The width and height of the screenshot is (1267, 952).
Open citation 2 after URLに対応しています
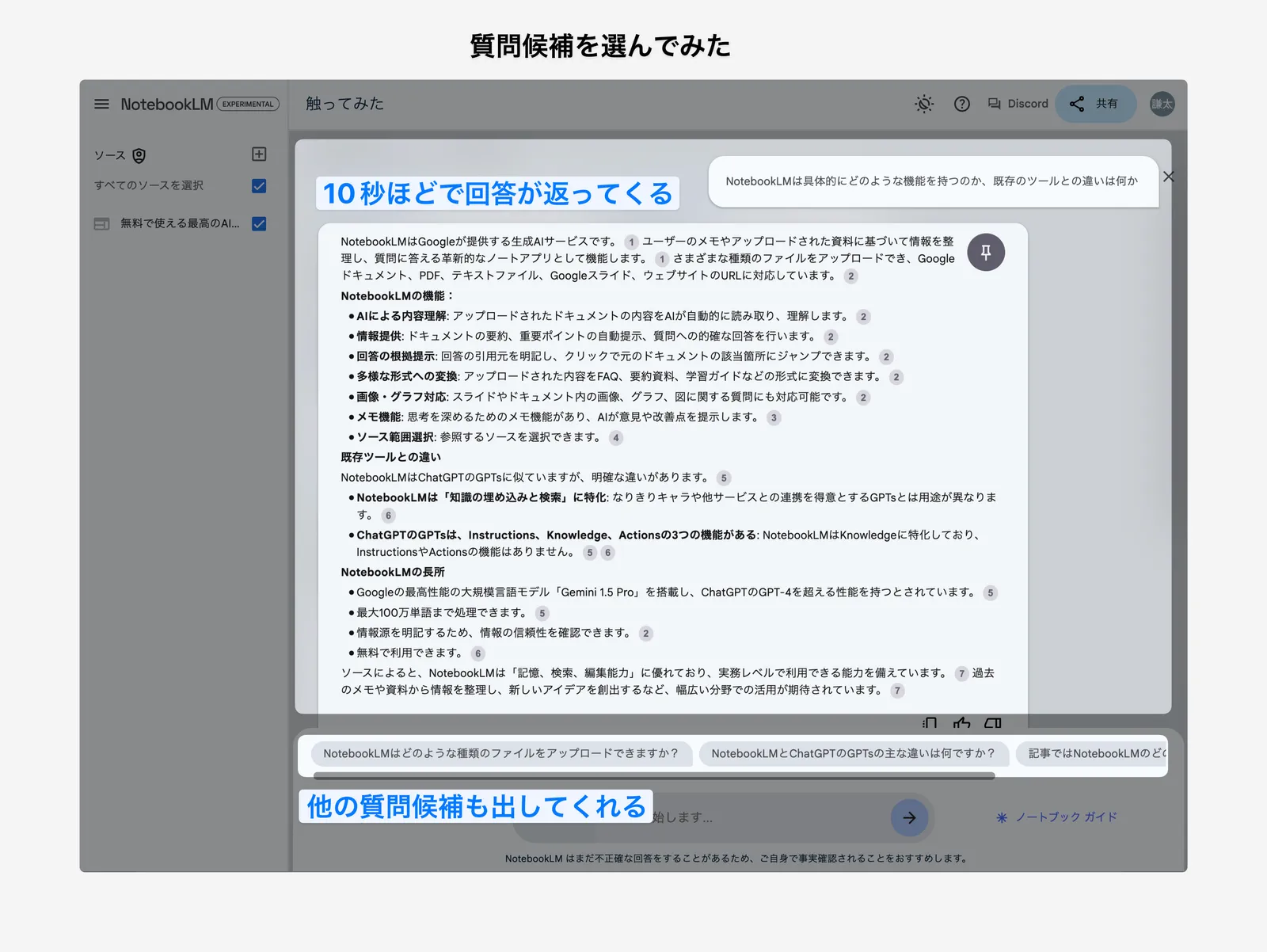(850, 276)
